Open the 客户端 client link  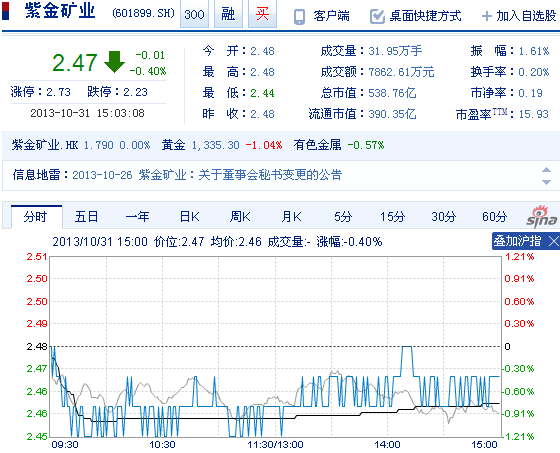331,16
